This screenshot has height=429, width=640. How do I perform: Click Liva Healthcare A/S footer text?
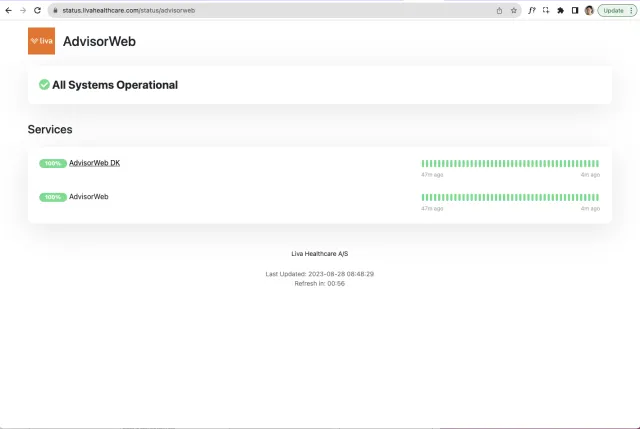(320, 253)
